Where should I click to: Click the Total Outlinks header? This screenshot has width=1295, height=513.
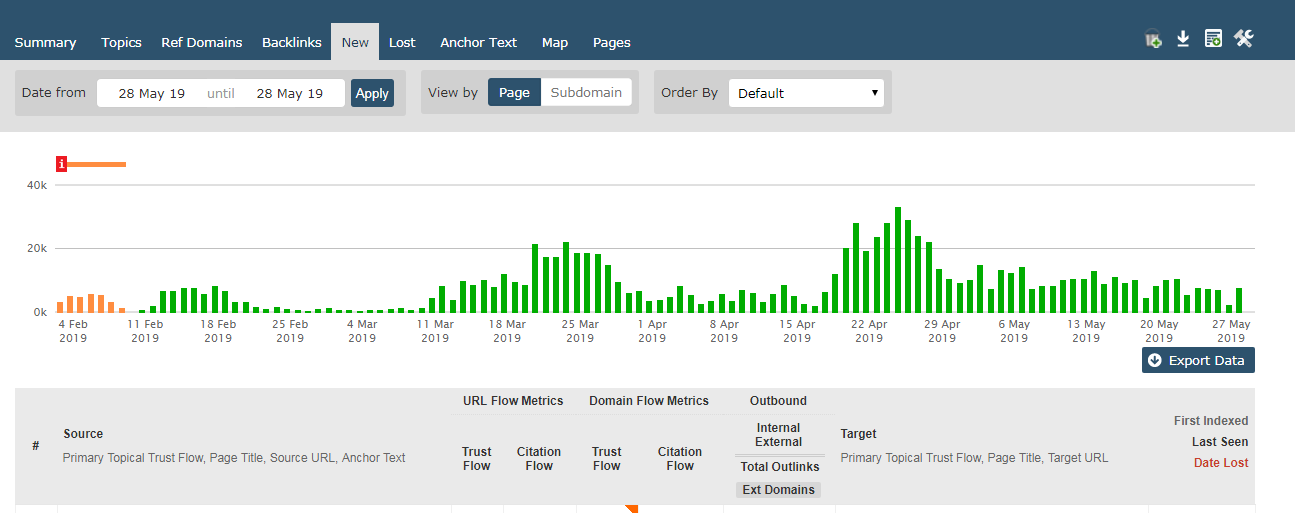point(780,467)
